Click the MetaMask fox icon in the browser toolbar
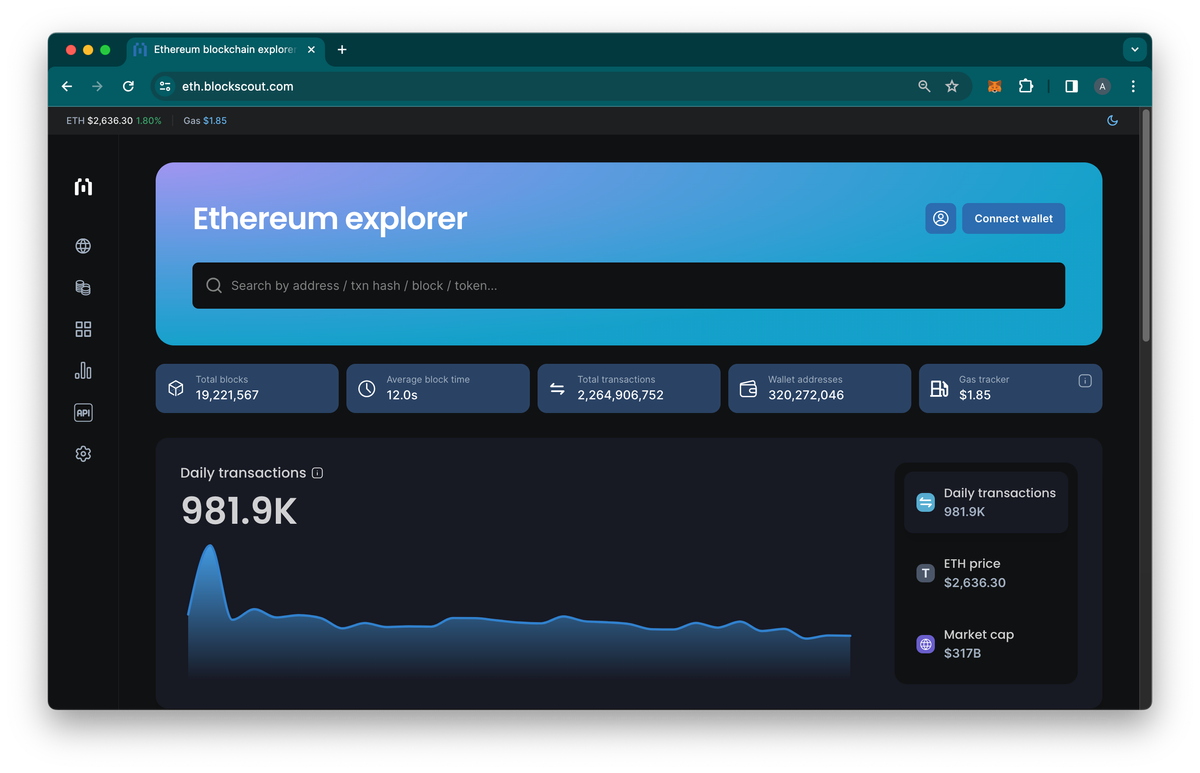1200x773 pixels. 994,86
